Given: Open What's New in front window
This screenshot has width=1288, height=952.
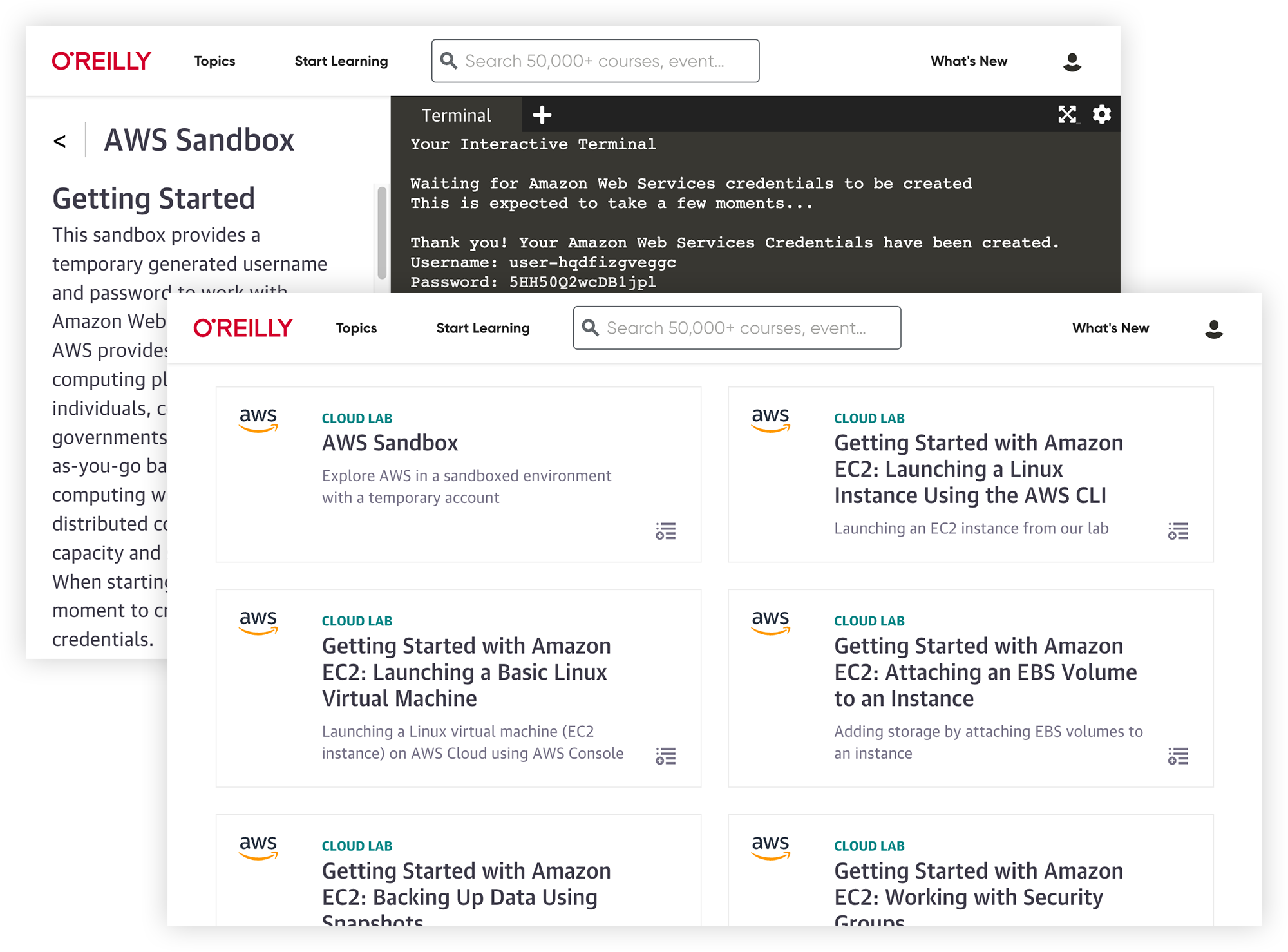Looking at the screenshot, I should [x=1110, y=328].
